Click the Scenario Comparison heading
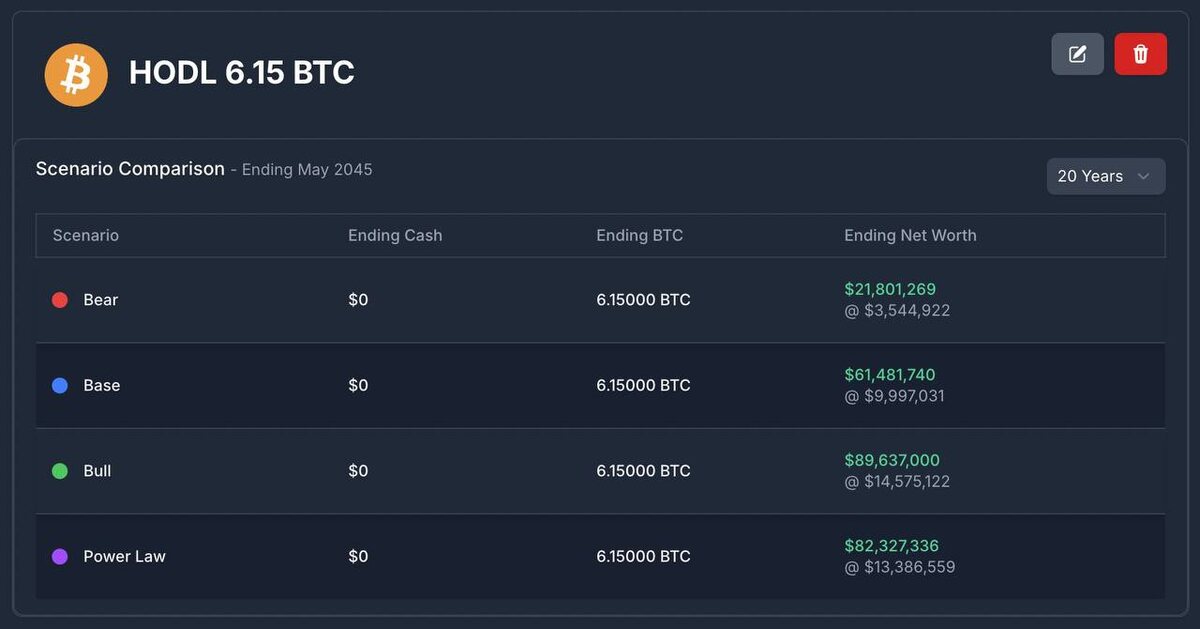The height and width of the screenshot is (629, 1200). coord(130,169)
